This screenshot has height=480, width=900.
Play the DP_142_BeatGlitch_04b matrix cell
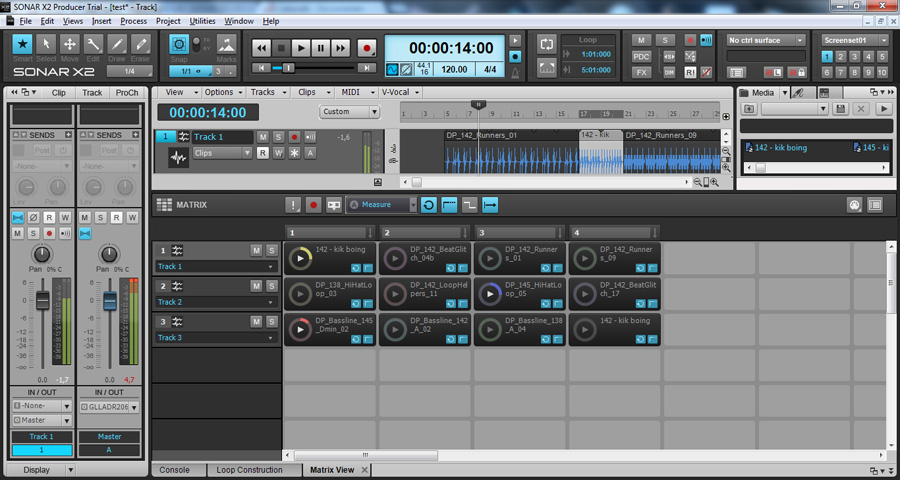point(396,258)
